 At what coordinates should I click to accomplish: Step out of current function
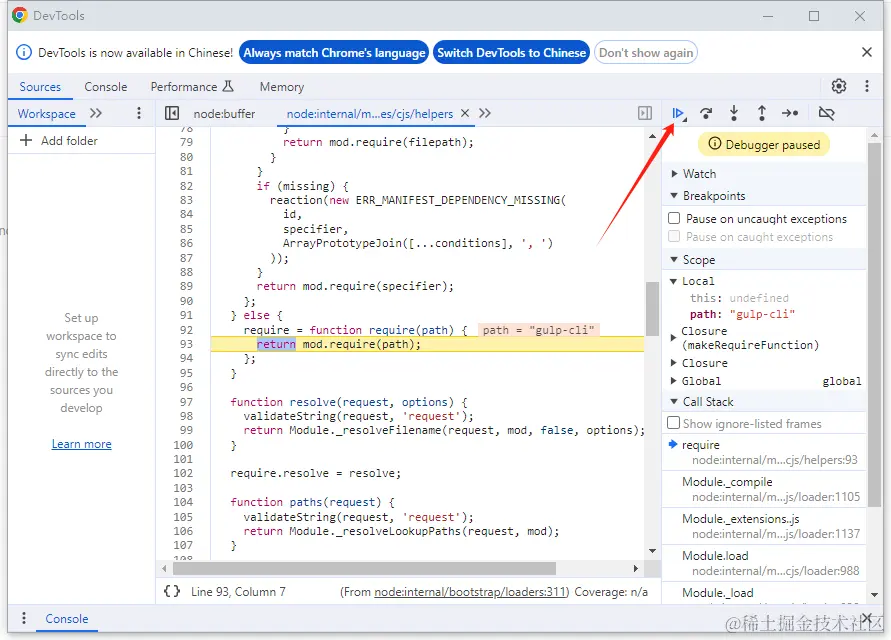[x=761, y=114]
